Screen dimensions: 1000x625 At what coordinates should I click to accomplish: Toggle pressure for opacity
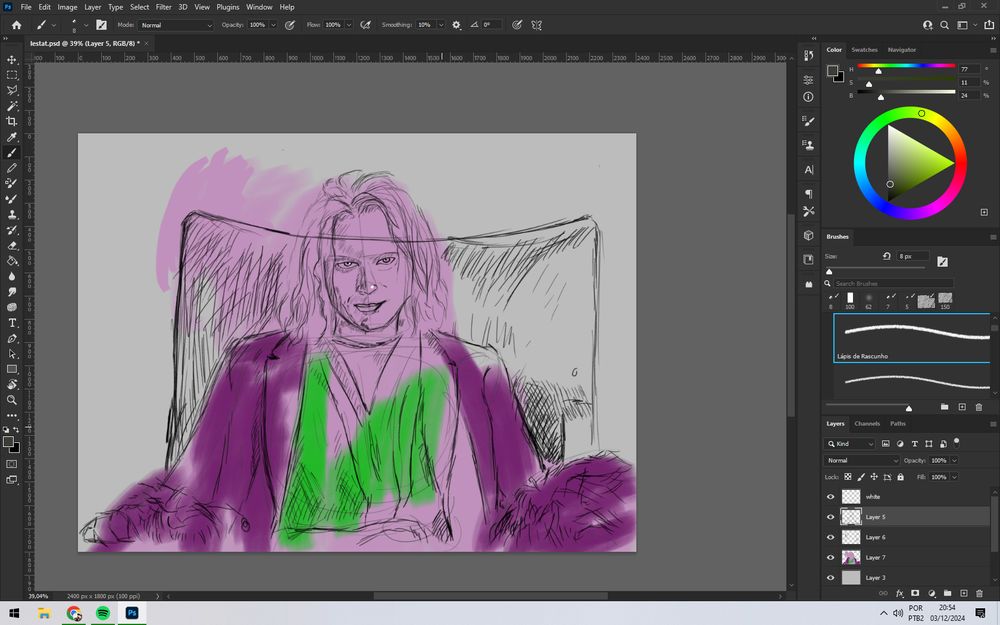point(290,25)
